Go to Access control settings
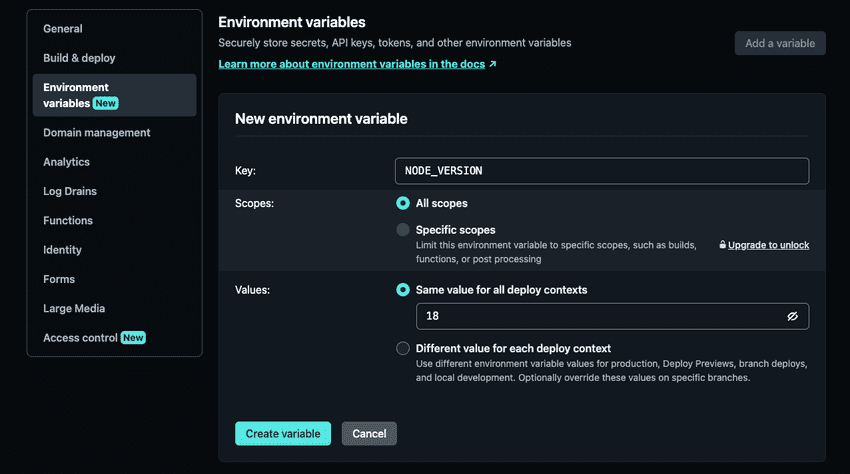850x474 pixels. click(x=81, y=338)
